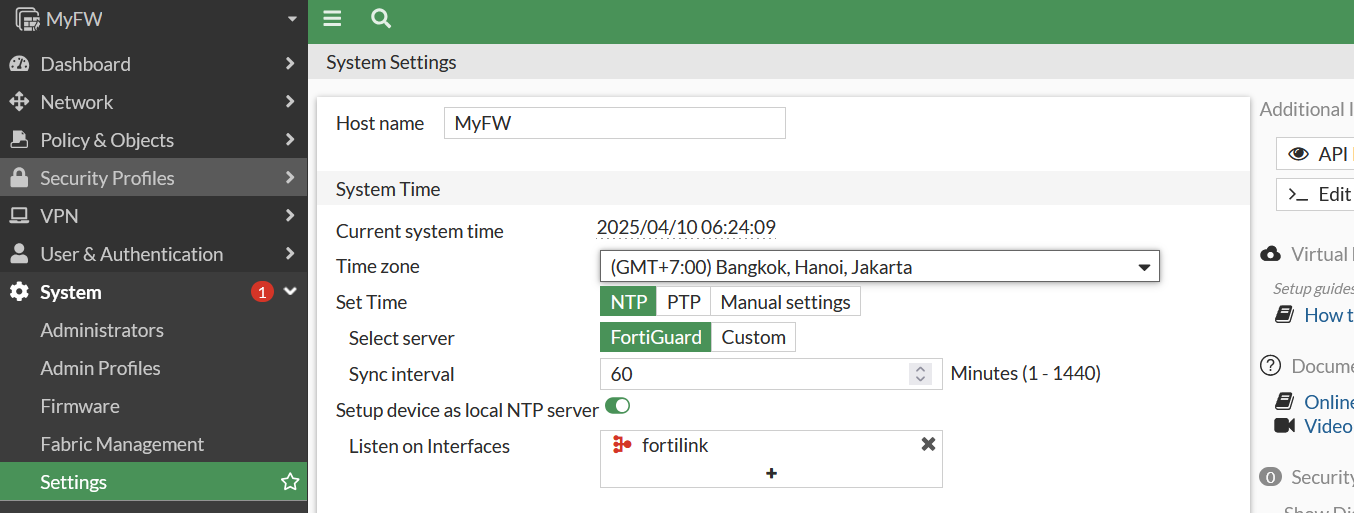Viewport: 1354px width, 513px height.
Task: Click the Policy & Objects document icon
Action: coord(19,140)
